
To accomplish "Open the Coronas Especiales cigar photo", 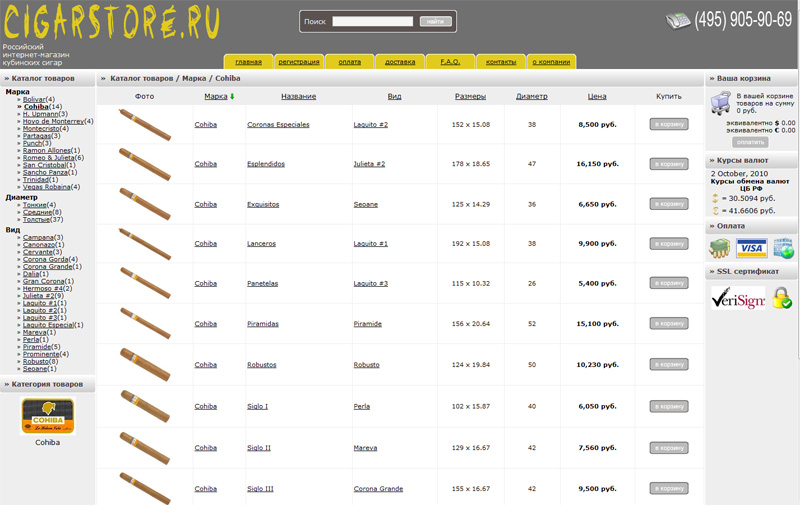I will (x=145, y=124).
